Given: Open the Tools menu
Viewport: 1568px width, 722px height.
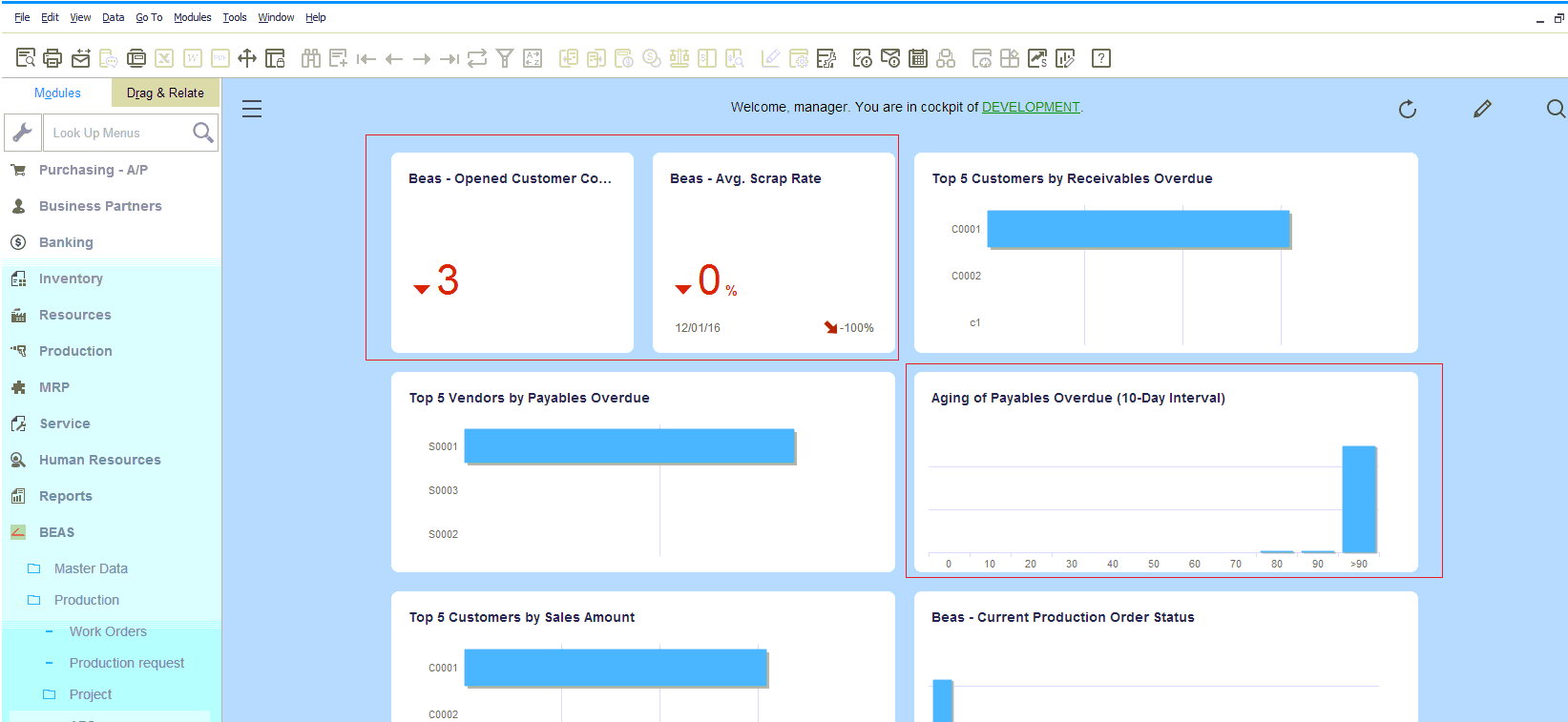Looking at the screenshot, I should (234, 17).
